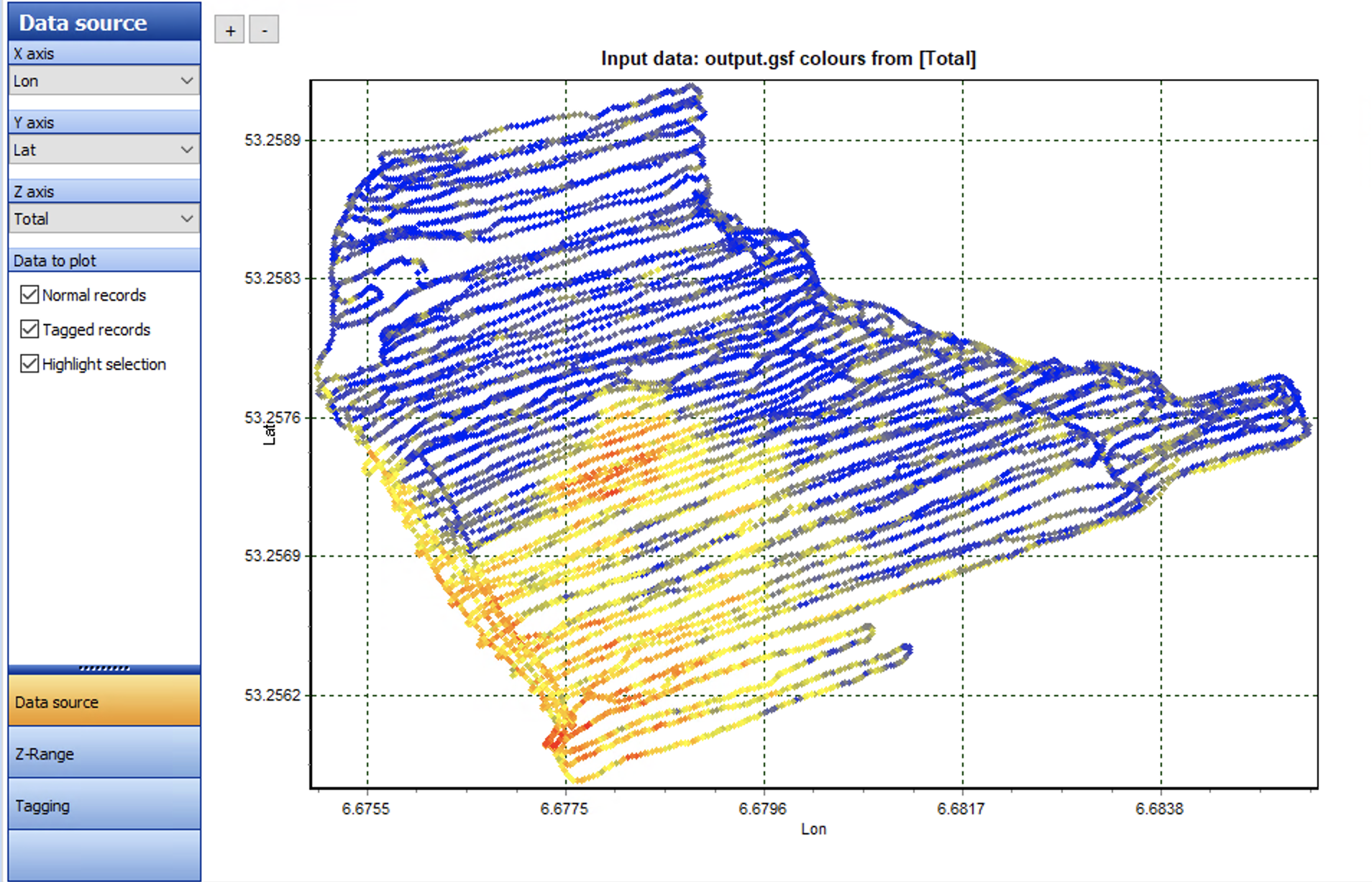
Task: Click the Data source panel header
Action: pyautogui.click(x=104, y=22)
